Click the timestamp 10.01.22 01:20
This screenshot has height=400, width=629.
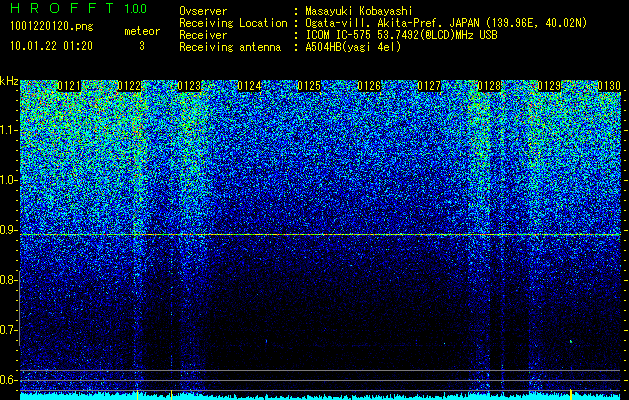coord(51,46)
